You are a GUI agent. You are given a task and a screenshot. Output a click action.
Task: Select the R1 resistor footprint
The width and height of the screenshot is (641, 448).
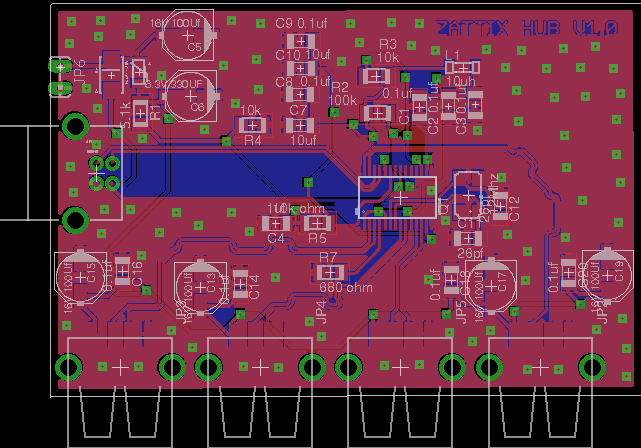(x=140, y=113)
